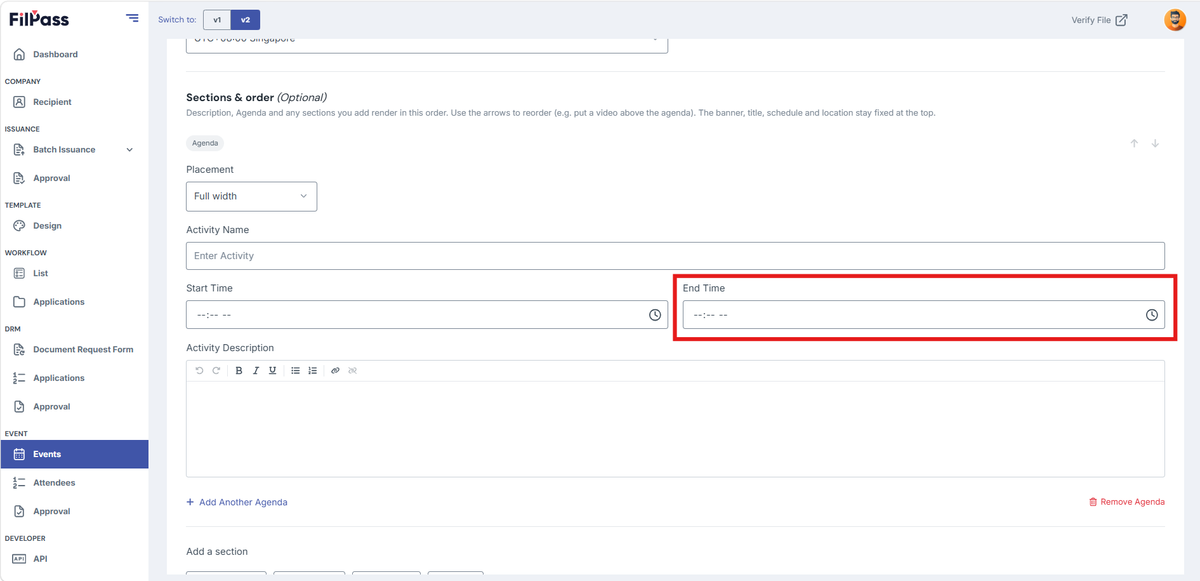
Task: Open the user avatar menu
Action: [x=1175, y=20]
